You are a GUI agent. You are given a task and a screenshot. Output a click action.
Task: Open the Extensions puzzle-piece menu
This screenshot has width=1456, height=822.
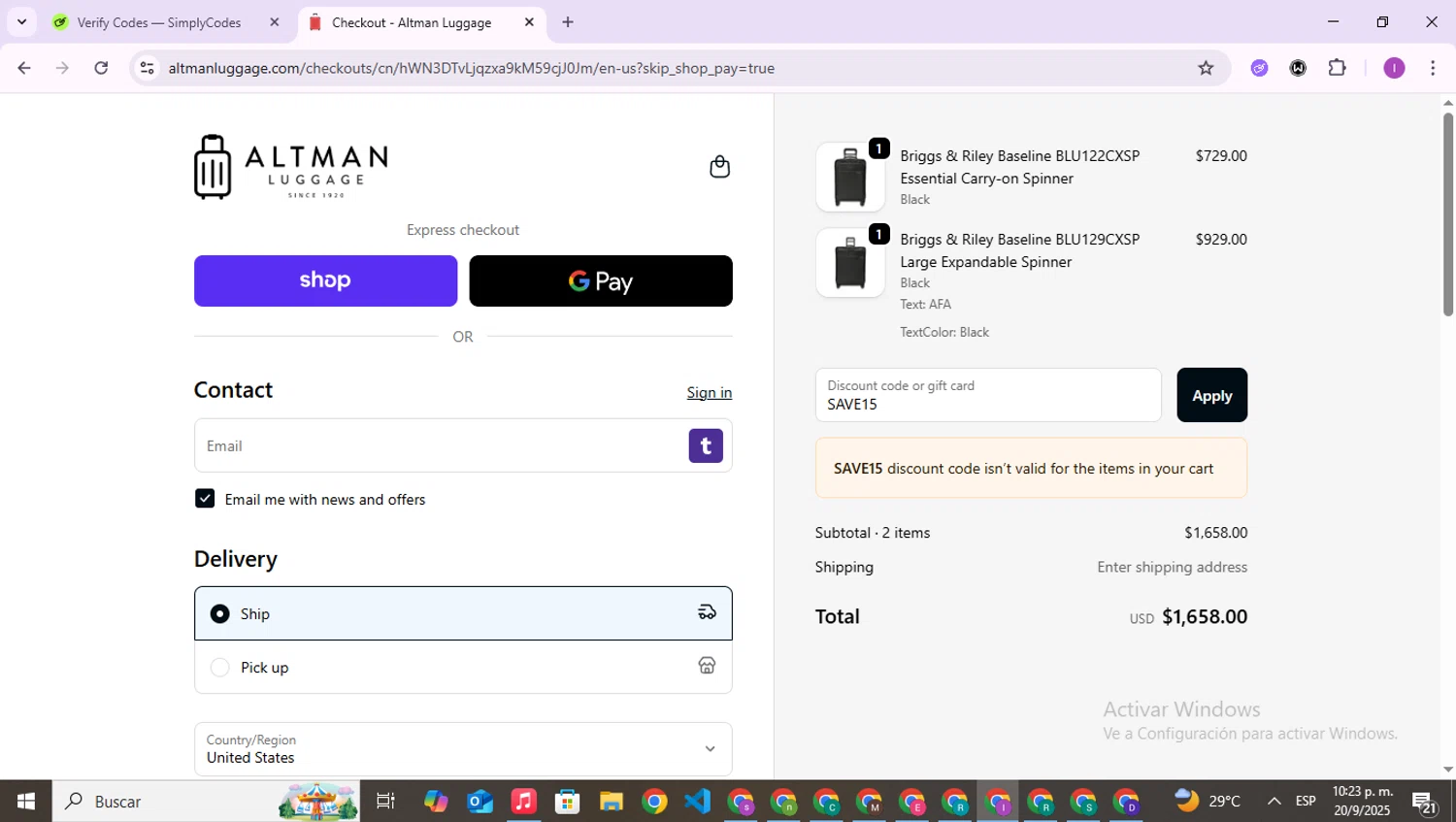click(1338, 68)
